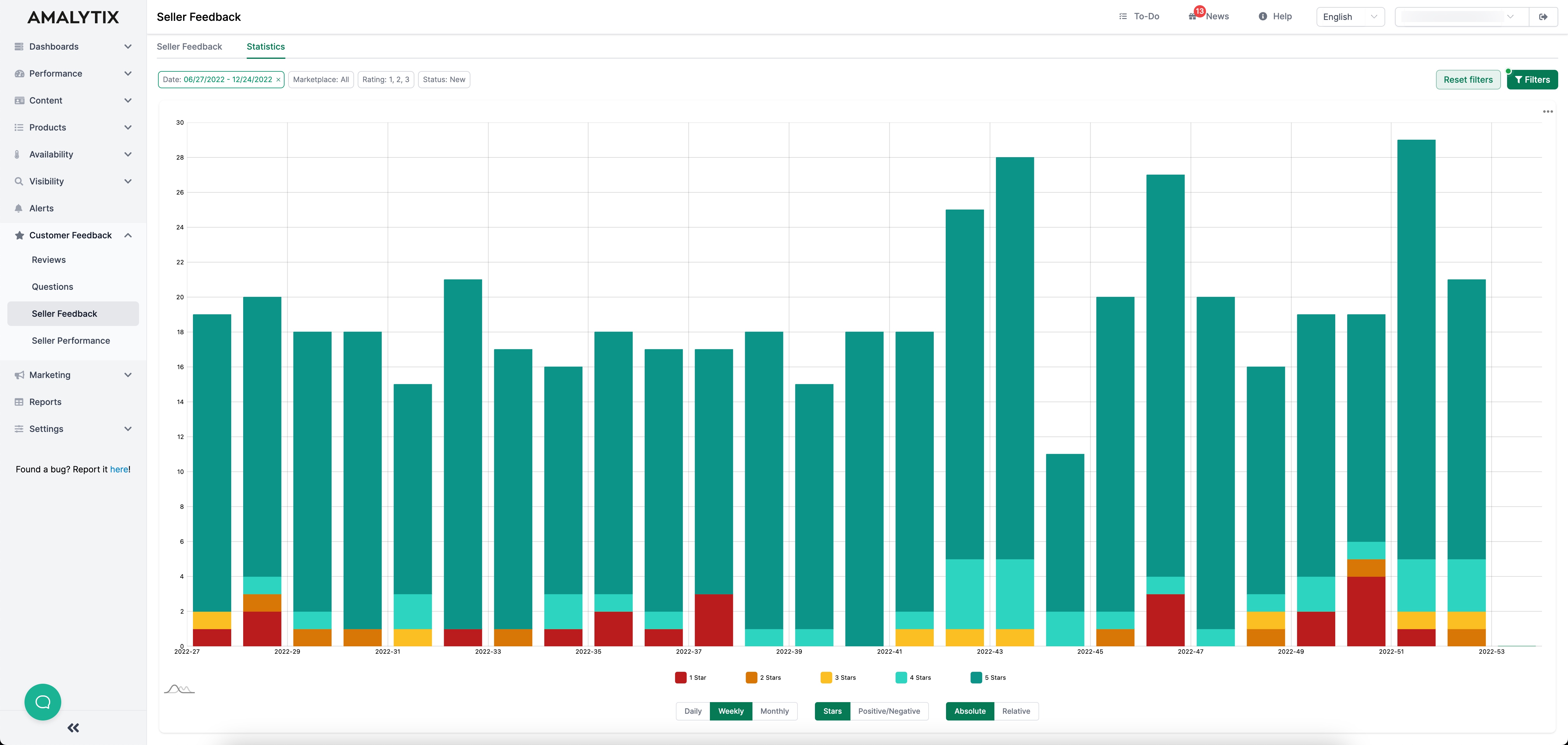Open the account selector dropdown
This screenshot has width=1568, height=745.
click(1461, 17)
